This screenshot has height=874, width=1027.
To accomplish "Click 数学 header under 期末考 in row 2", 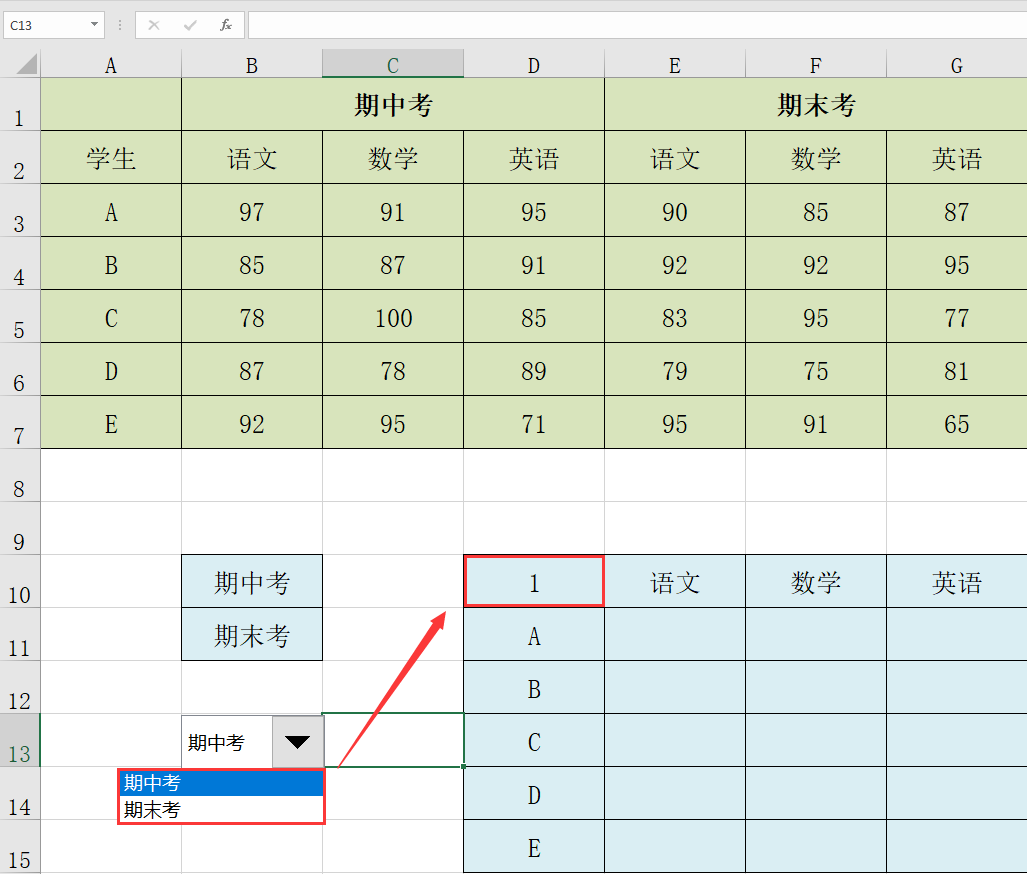I will coord(815,158).
